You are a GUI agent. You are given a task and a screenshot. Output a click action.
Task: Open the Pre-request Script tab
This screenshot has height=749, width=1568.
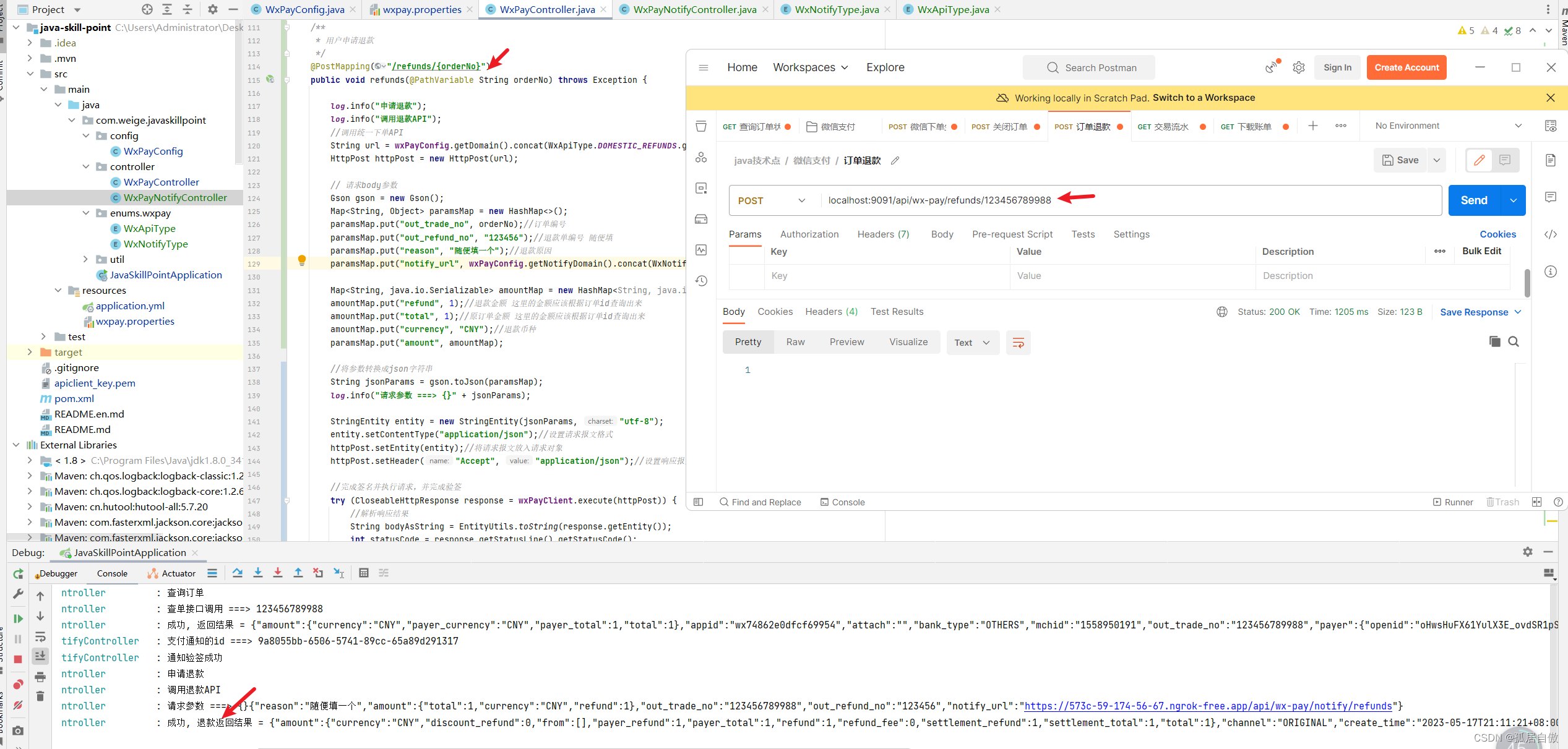1012,234
